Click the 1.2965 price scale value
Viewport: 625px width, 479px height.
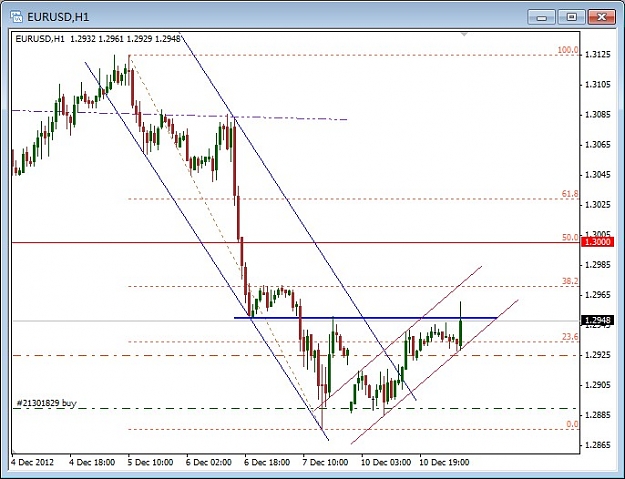pyautogui.click(x=597, y=295)
